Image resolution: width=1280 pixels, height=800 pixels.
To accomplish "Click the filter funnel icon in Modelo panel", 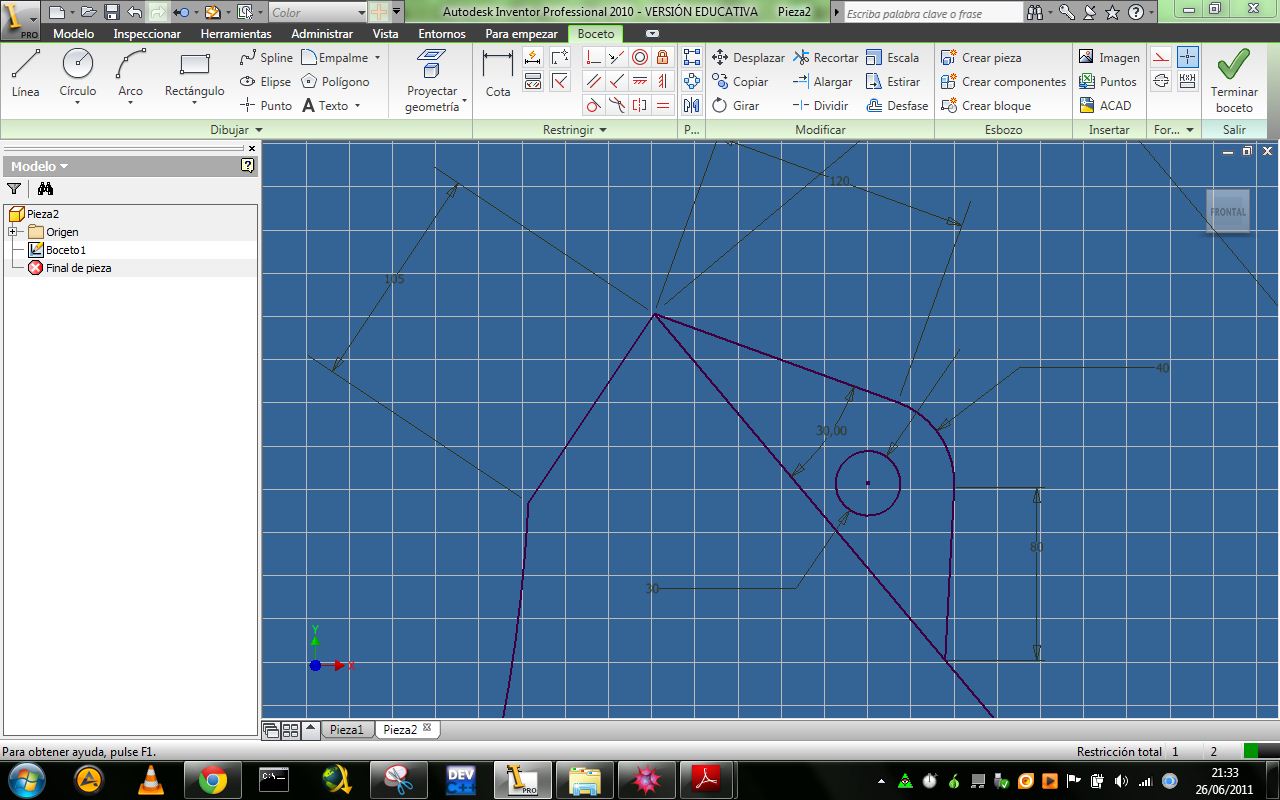I will [x=14, y=188].
